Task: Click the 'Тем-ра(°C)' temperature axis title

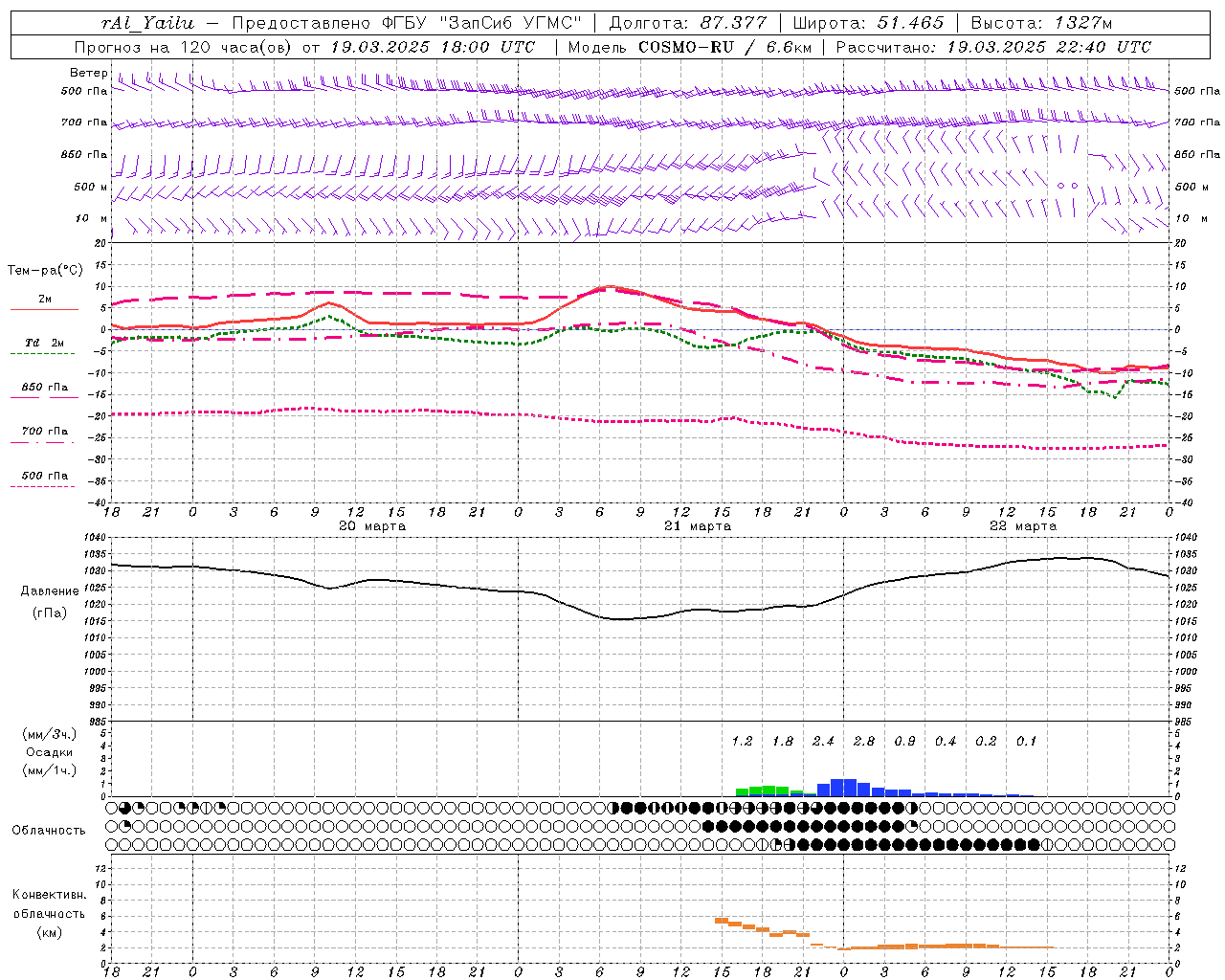Action: (44, 271)
